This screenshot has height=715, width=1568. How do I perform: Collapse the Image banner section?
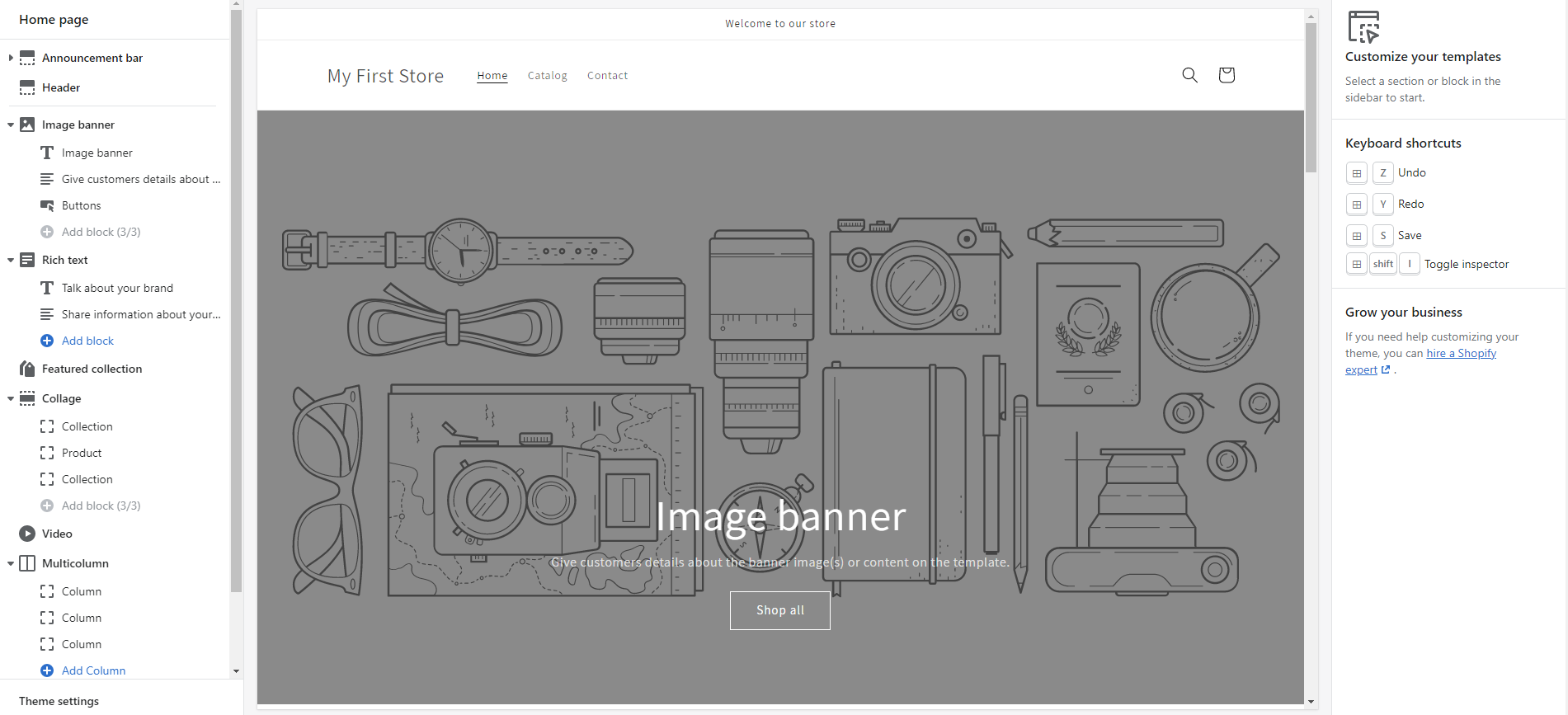(x=10, y=125)
